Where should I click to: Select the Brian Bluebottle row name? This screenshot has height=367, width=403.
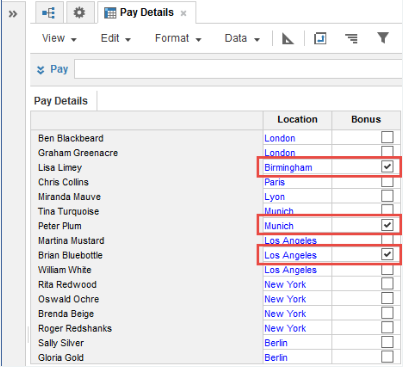click(x=70, y=255)
